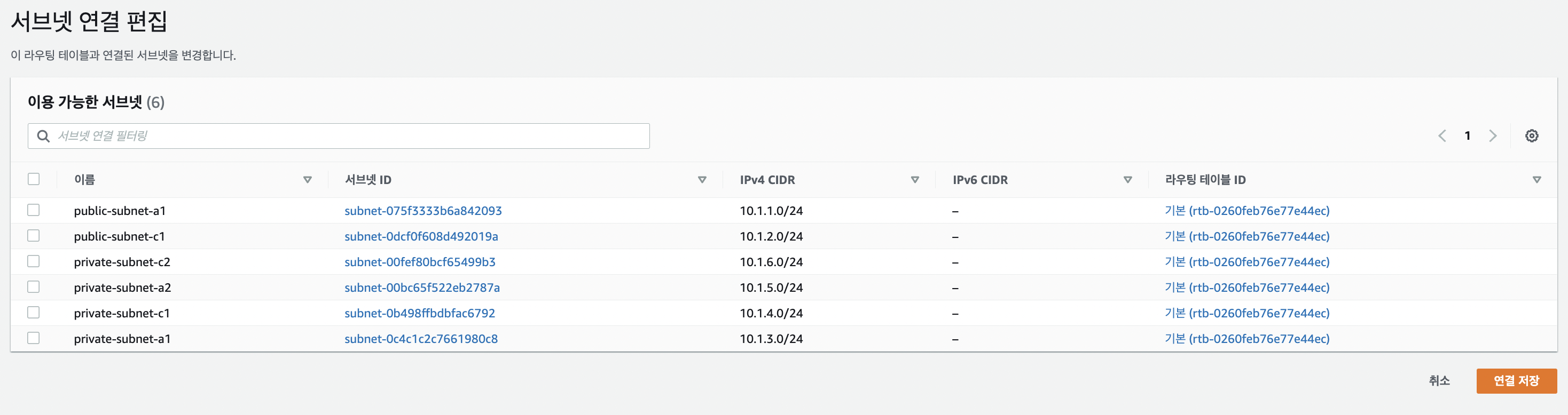
Task: Check the public-subnet-c1 row checkbox
Action: pyautogui.click(x=34, y=235)
